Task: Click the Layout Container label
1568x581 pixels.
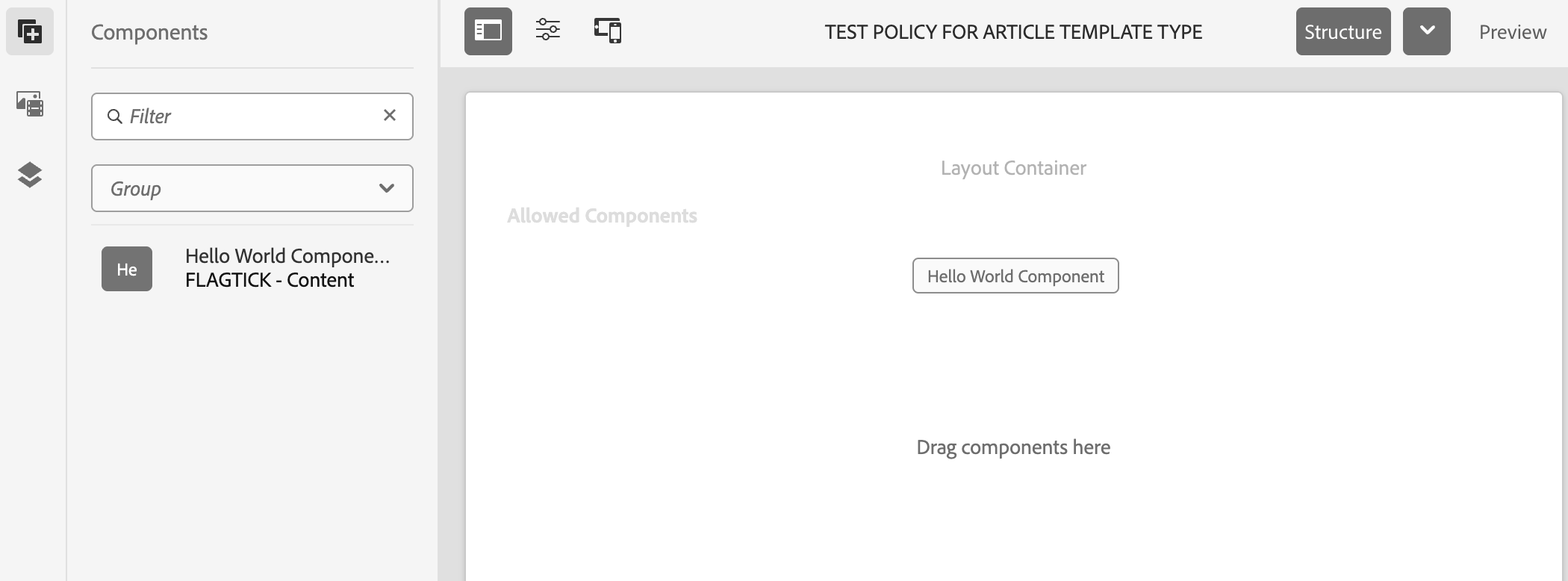Action: click(1013, 168)
